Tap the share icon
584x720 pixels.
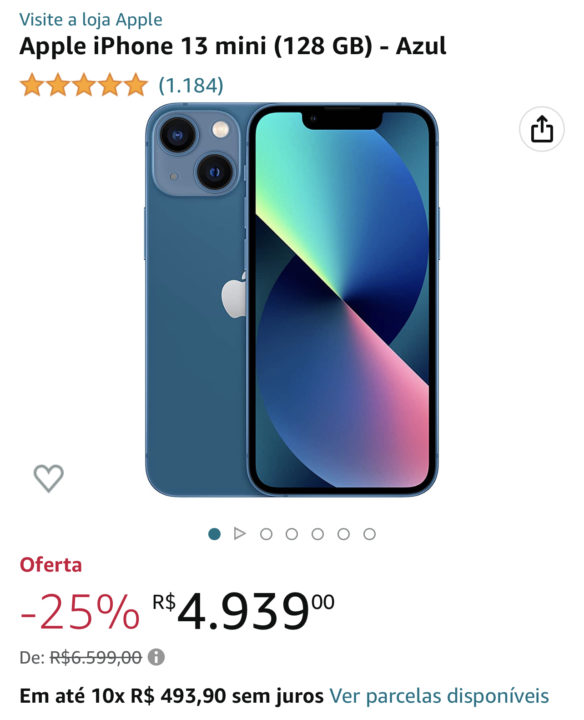pos(541,129)
